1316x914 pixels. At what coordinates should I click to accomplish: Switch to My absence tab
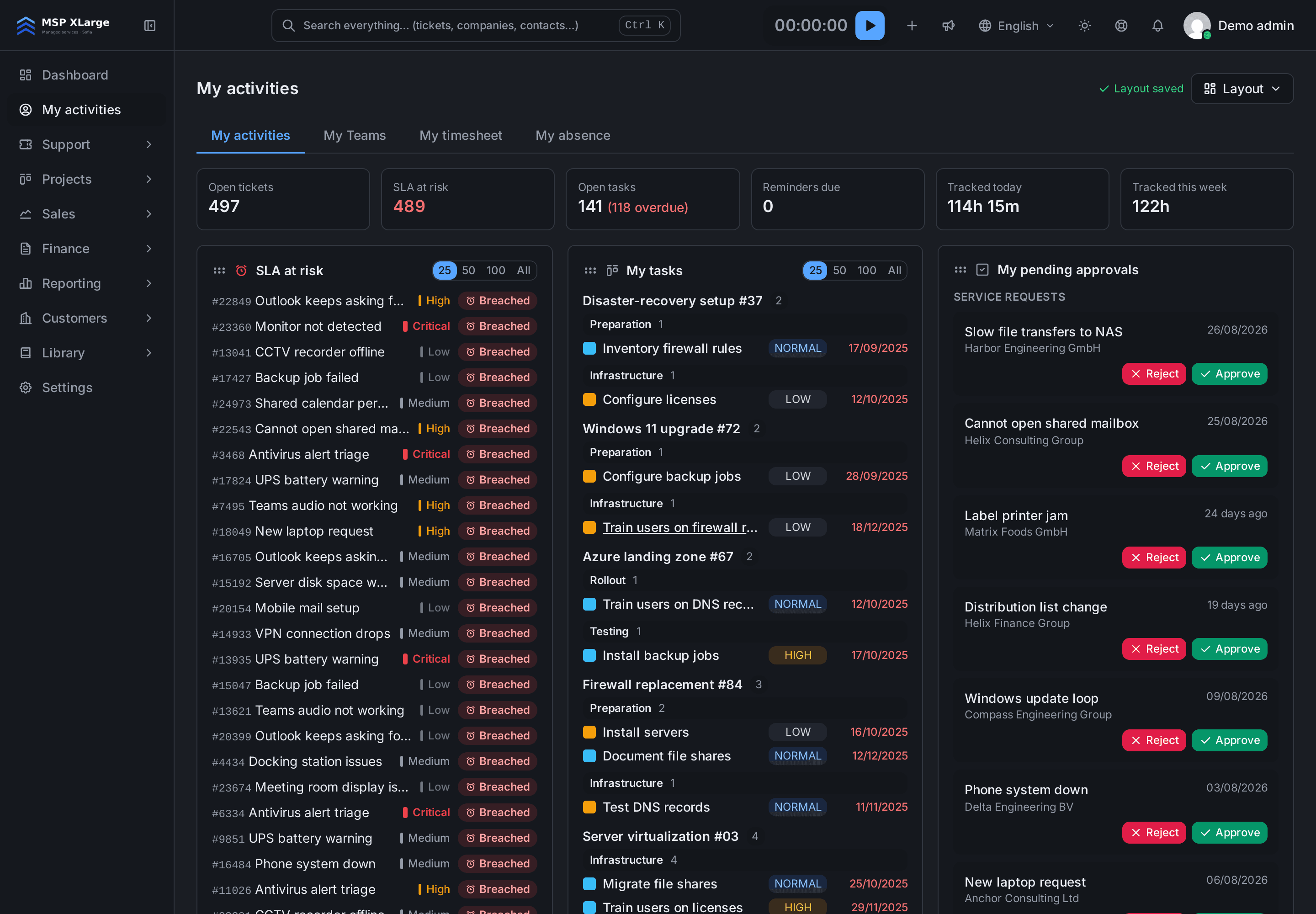click(x=573, y=136)
